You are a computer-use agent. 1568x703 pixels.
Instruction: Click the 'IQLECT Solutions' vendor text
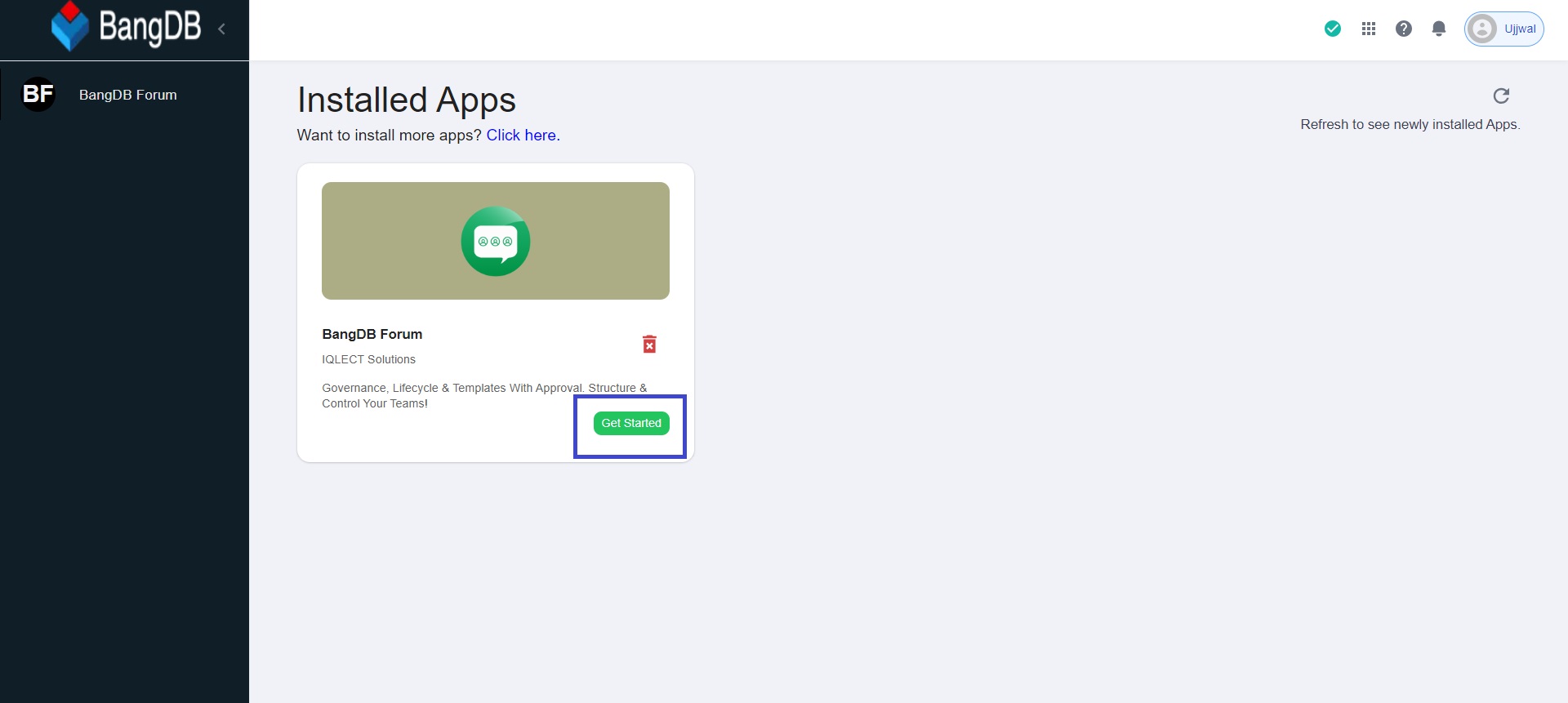click(368, 359)
